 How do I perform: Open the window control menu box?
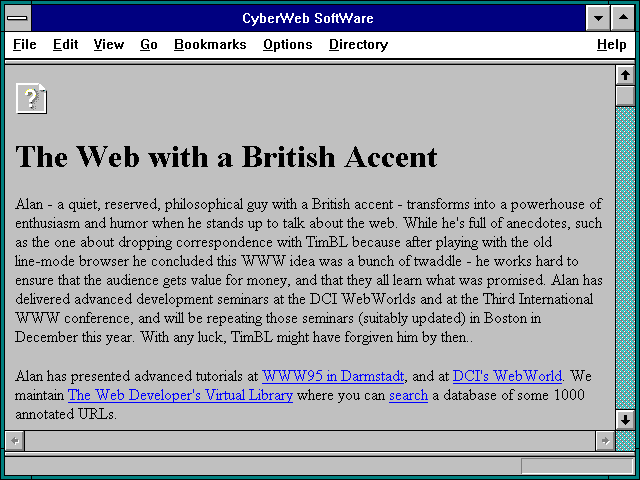click(x=18, y=18)
